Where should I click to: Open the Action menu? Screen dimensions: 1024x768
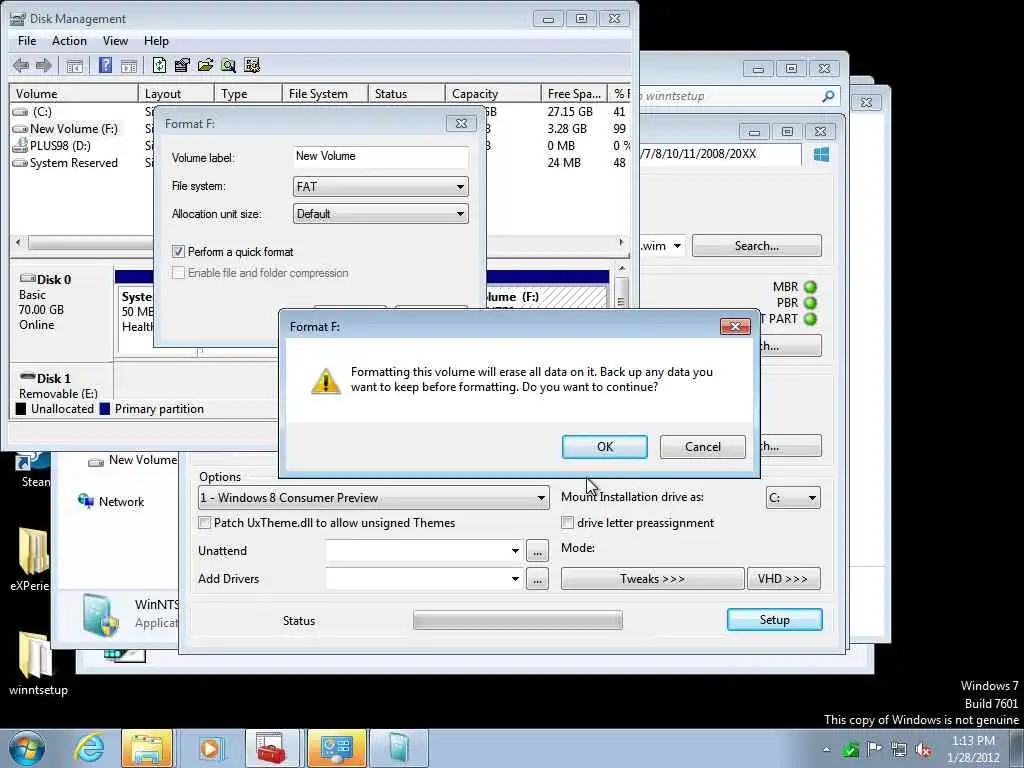click(69, 40)
